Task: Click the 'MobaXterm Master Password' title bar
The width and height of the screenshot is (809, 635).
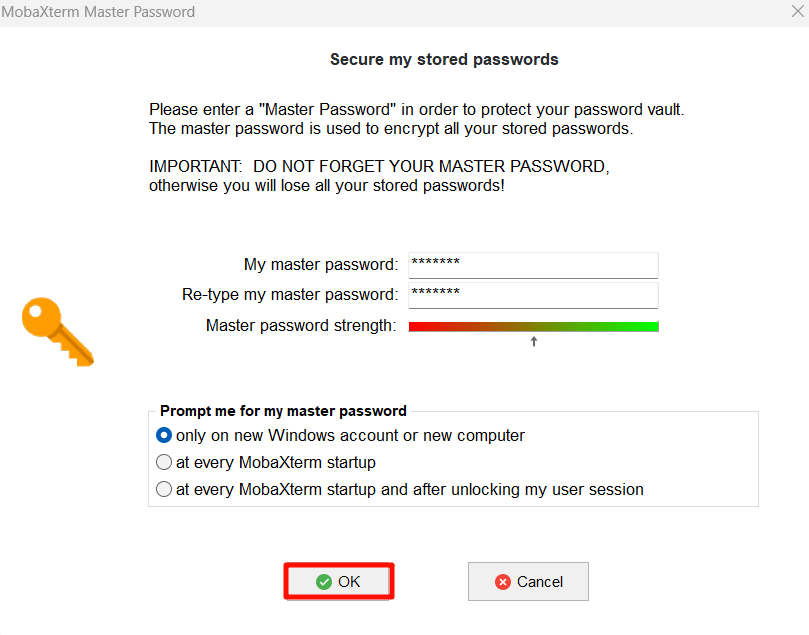Action: point(98,11)
